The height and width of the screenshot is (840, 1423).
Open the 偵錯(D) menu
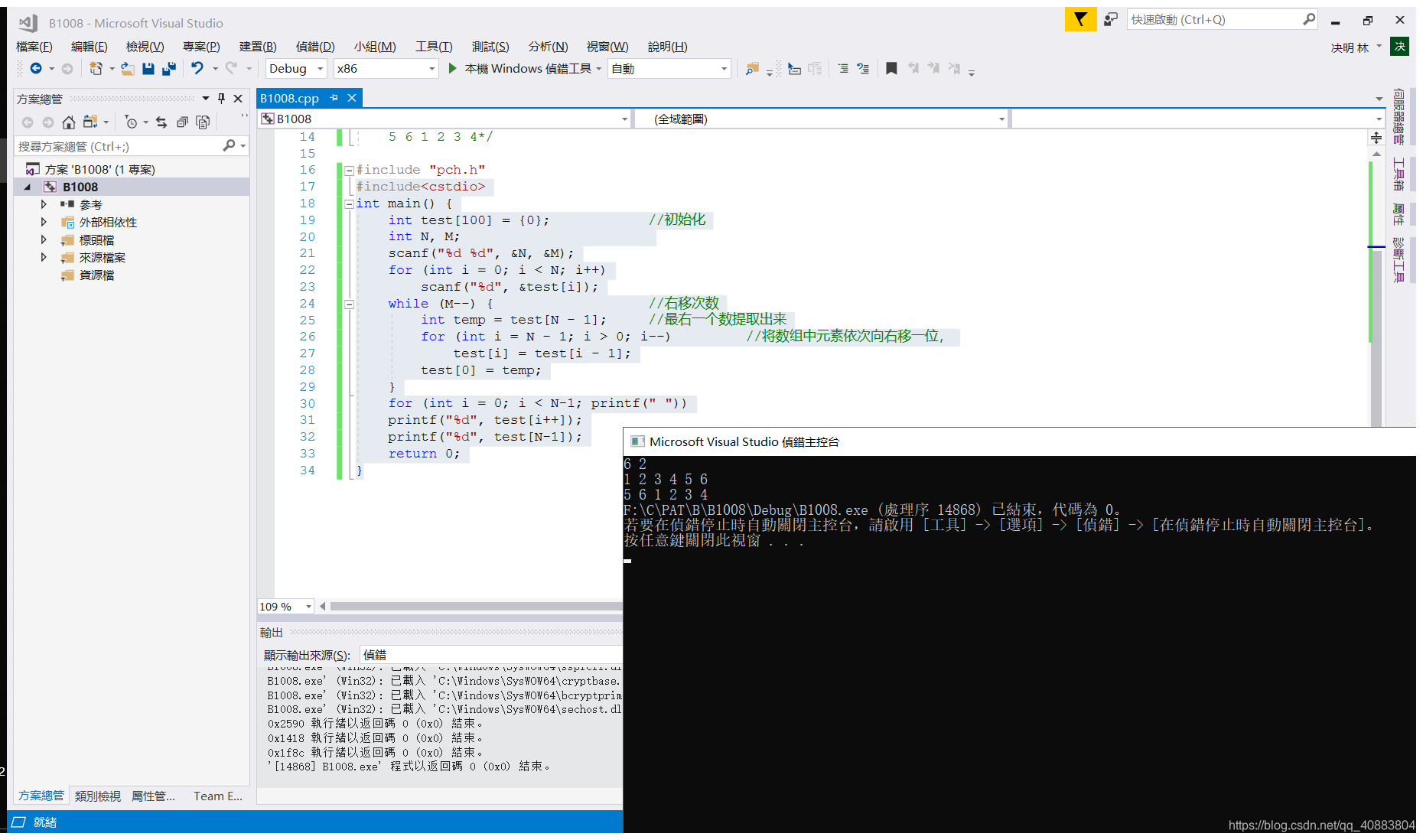point(315,47)
